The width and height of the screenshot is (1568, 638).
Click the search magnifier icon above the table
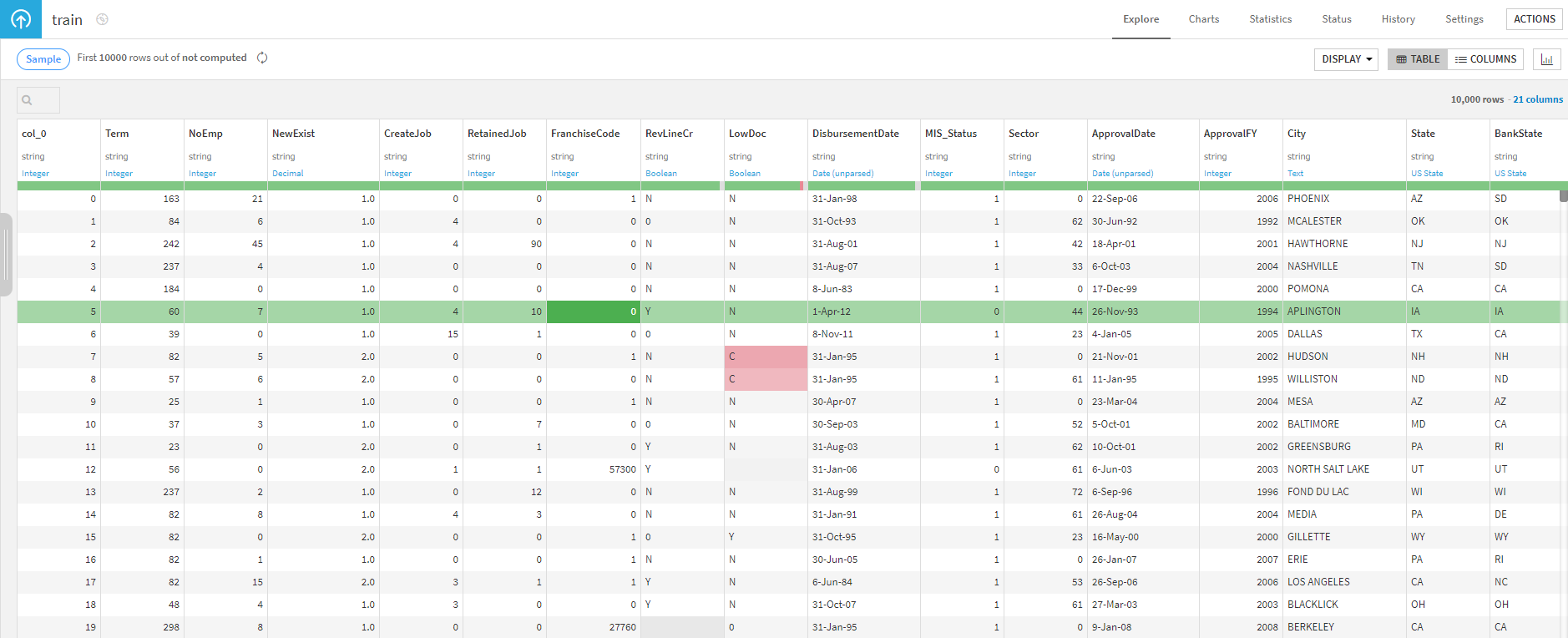tap(28, 100)
